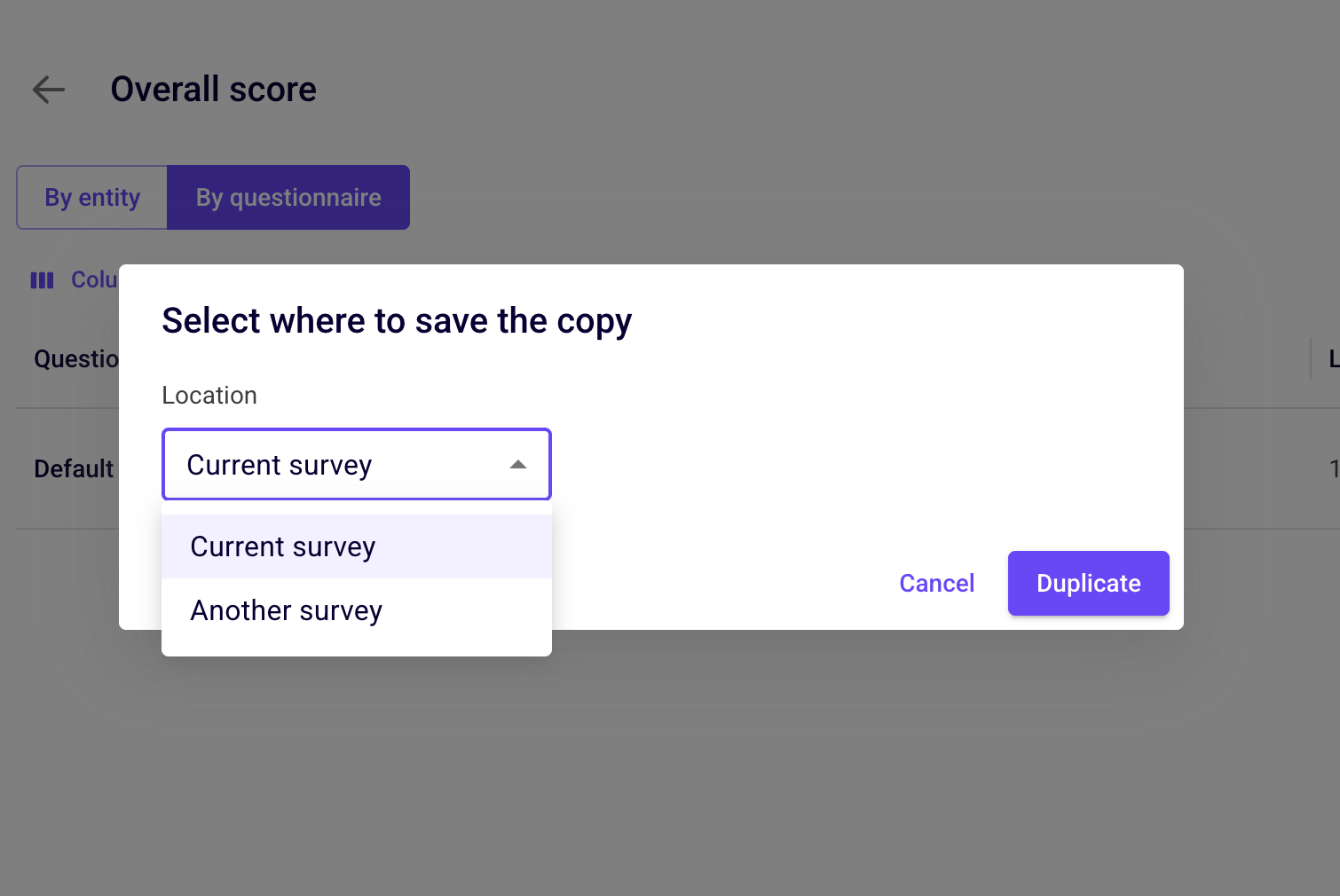Screen dimensions: 1340x896
Task: Click the dimmed backdrop below the dialog
Action: [x=670, y=763]
